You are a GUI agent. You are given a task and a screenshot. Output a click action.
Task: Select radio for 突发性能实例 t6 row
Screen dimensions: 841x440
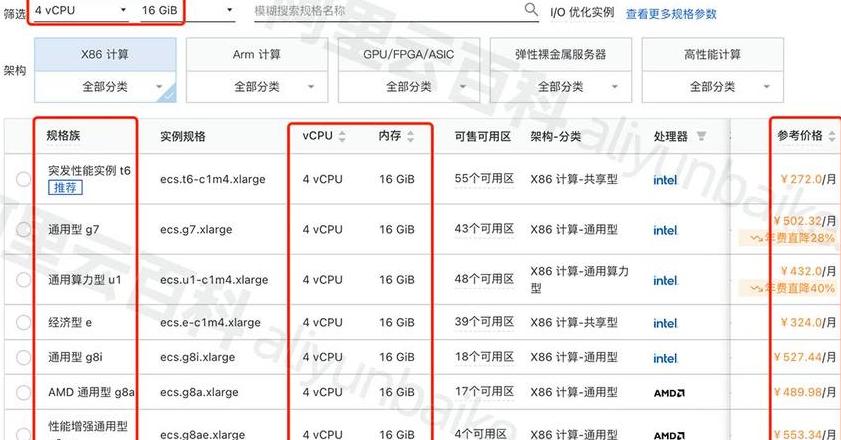[24, 179]
